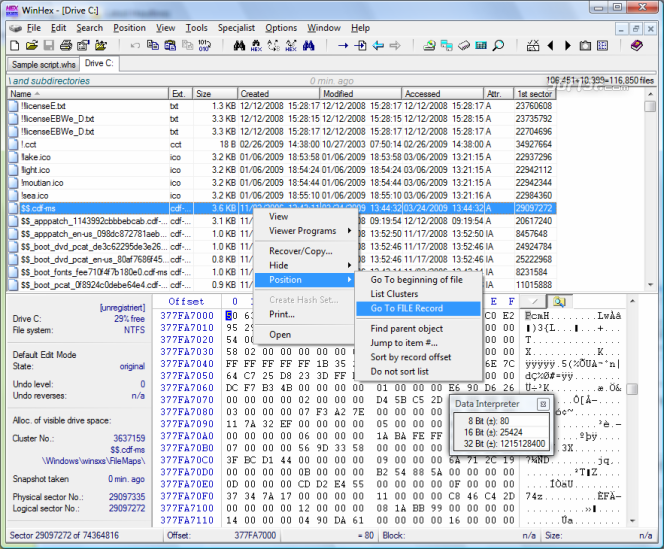Screen dimensions: 664x549
Task: Click the Properties icon beside the printer
Action: 83,45
